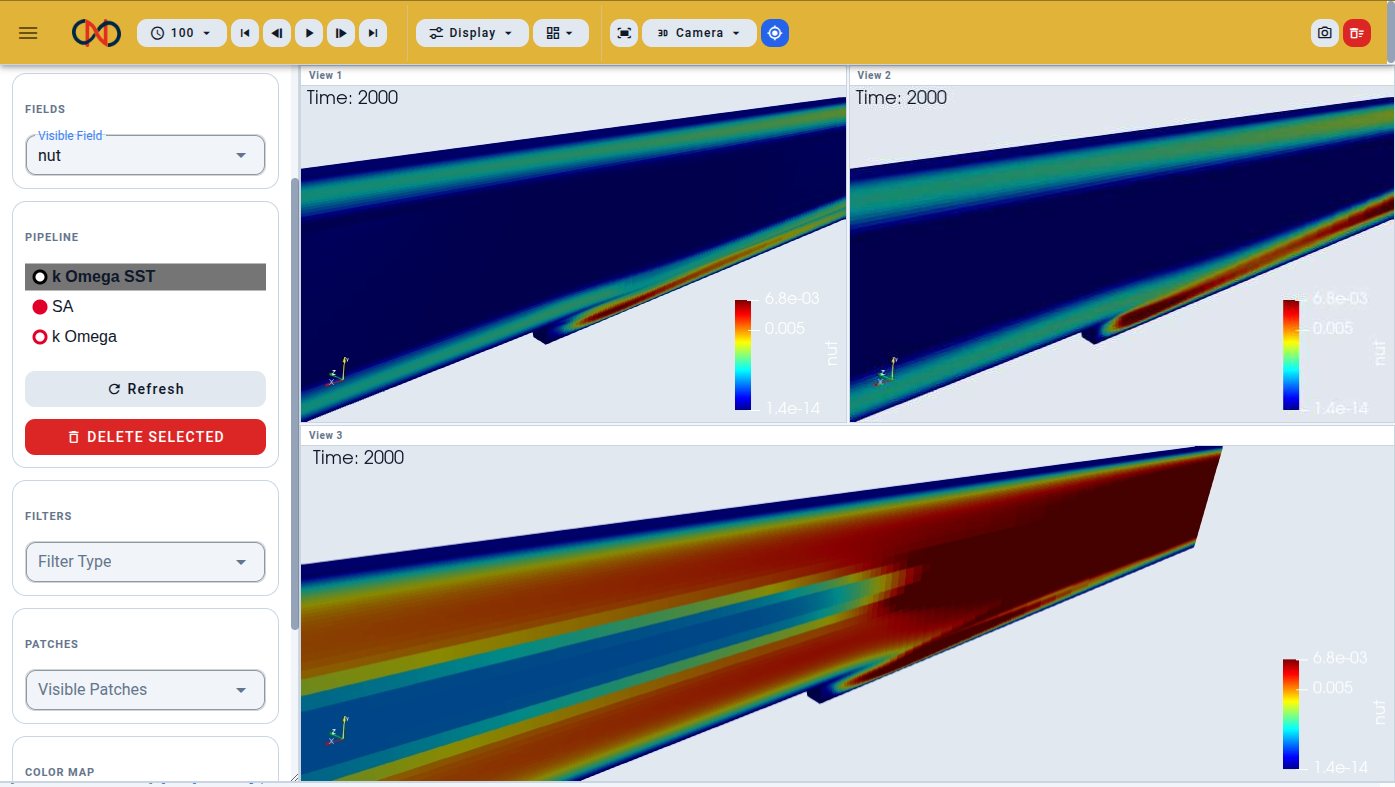
Task: Play the simulation animation
Action: tap(309, 33)
